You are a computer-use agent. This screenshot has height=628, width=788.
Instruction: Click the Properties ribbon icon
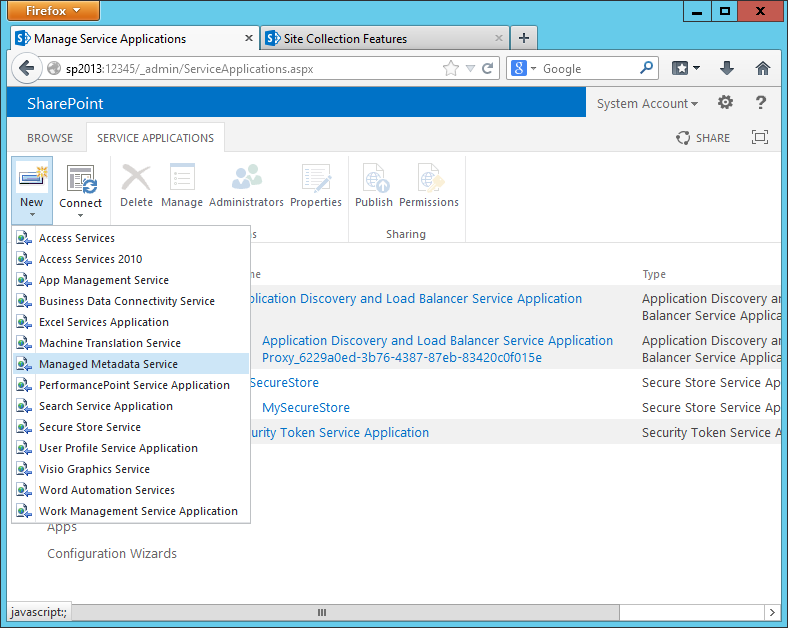[x=316, y=177]
